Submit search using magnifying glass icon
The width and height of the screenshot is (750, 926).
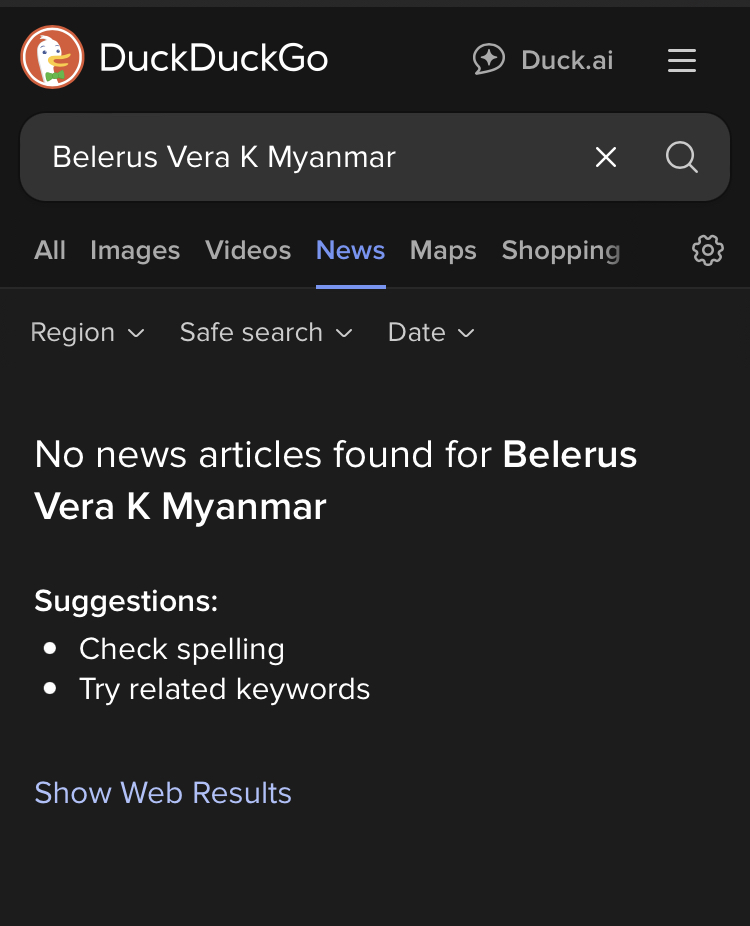[x=682, y=157]
